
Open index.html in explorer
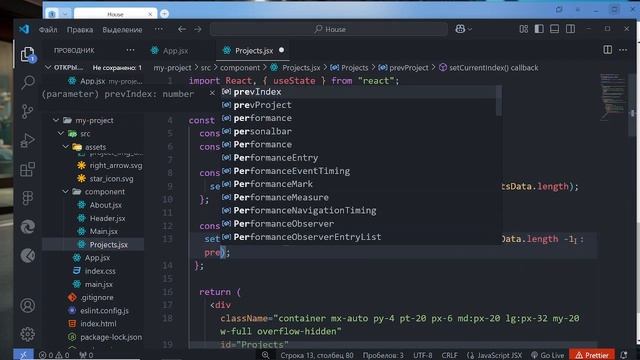(x=98, y=324)
